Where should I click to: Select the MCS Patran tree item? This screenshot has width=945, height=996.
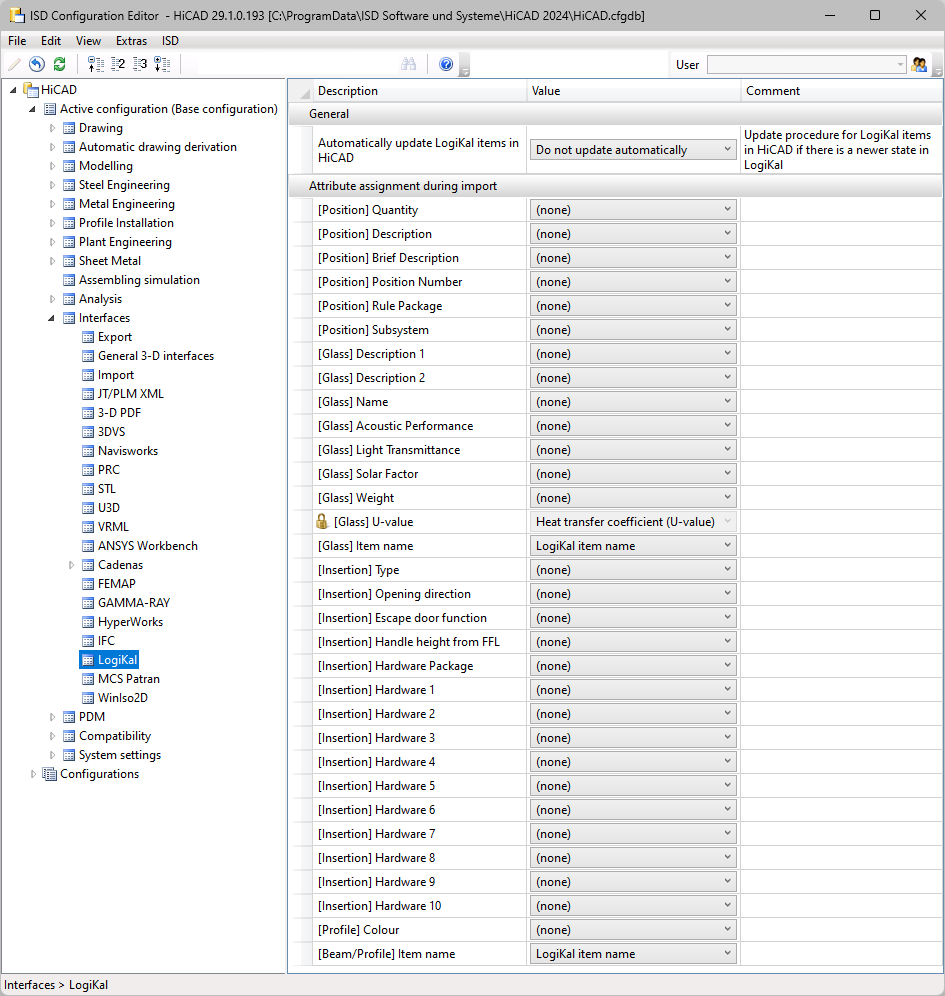[x=129, y=679]
